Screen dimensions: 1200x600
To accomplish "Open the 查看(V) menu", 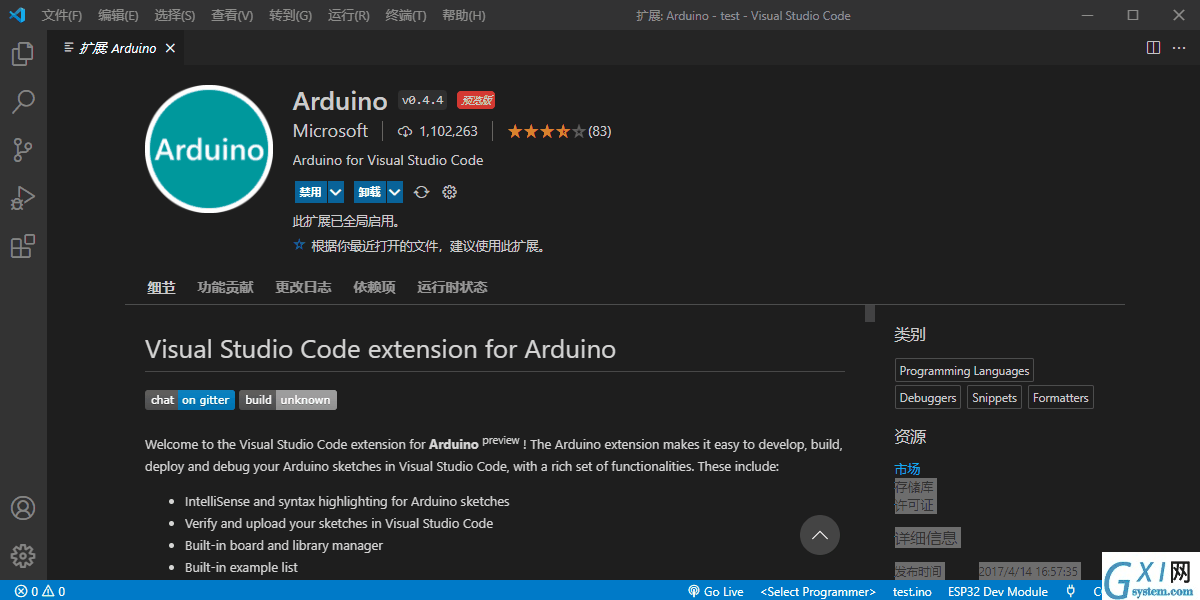I will 232,15.
